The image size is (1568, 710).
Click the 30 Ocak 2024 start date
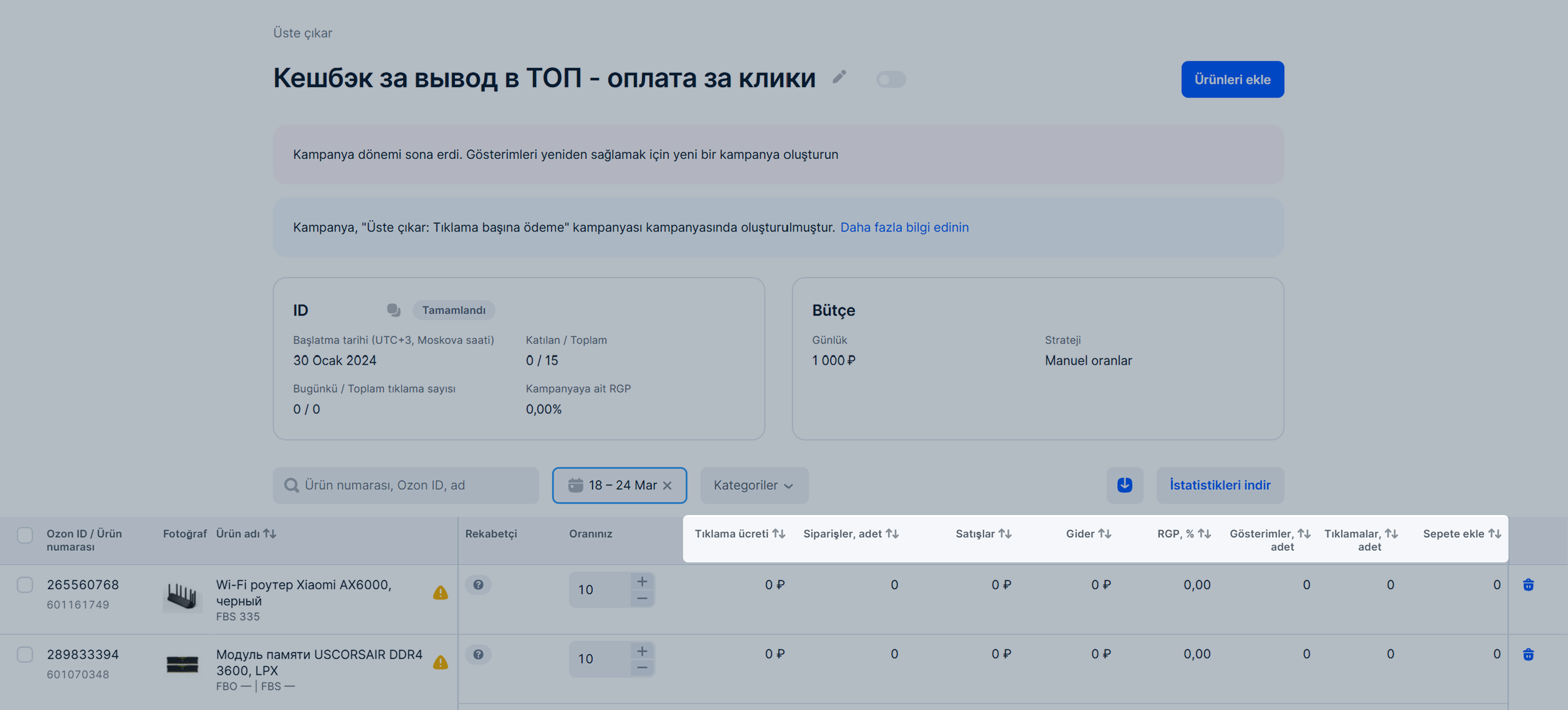(335, 360)
